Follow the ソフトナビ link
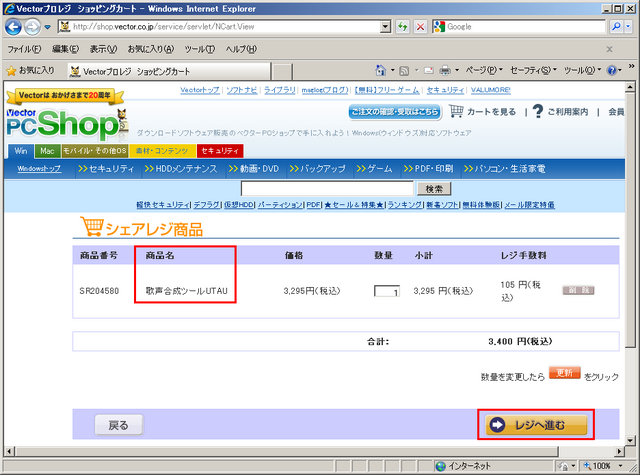The image size is (640, 475). pos(242,90)
